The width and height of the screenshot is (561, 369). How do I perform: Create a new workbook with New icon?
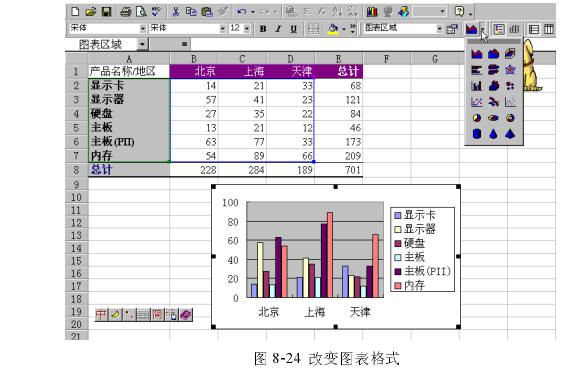[75, 12]
